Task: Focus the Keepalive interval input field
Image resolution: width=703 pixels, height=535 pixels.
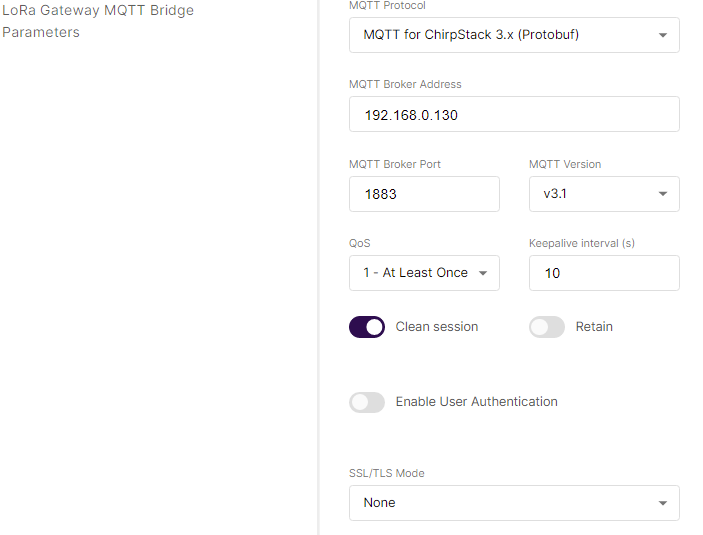Action: [x=604, y=273]
